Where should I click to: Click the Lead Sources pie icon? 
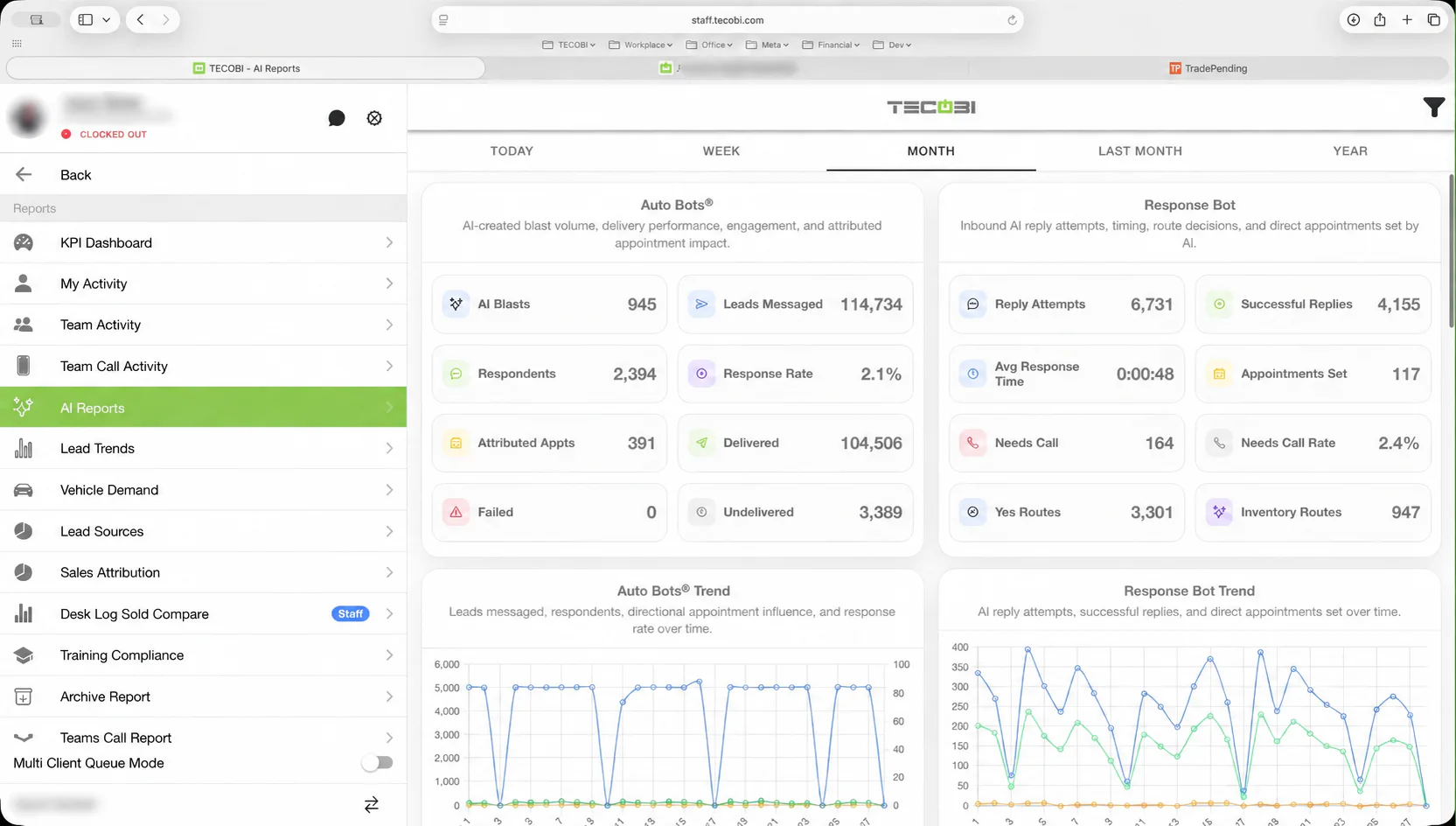pos(24,531)
